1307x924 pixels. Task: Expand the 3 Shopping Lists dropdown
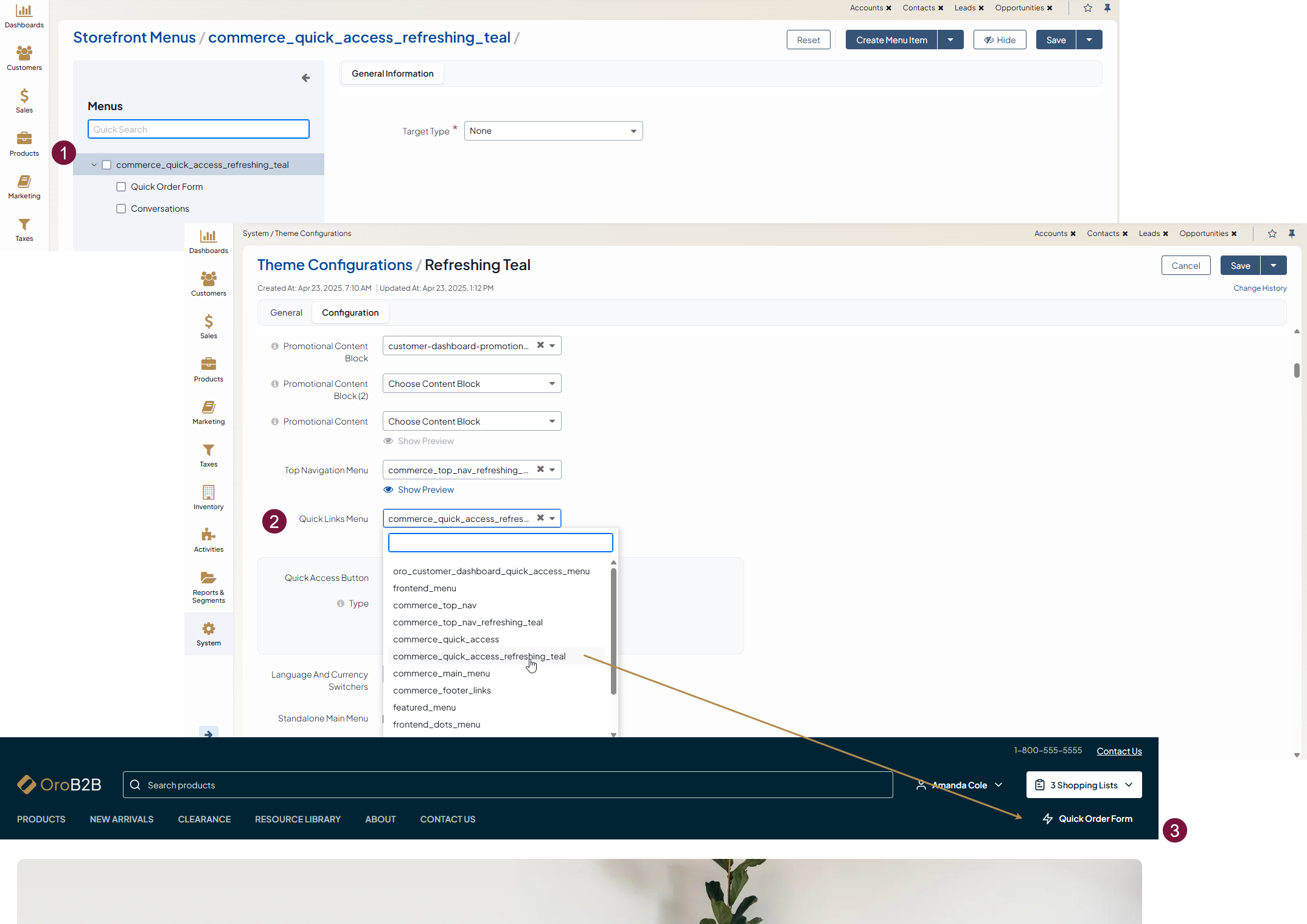click(x=1084, y=785)
